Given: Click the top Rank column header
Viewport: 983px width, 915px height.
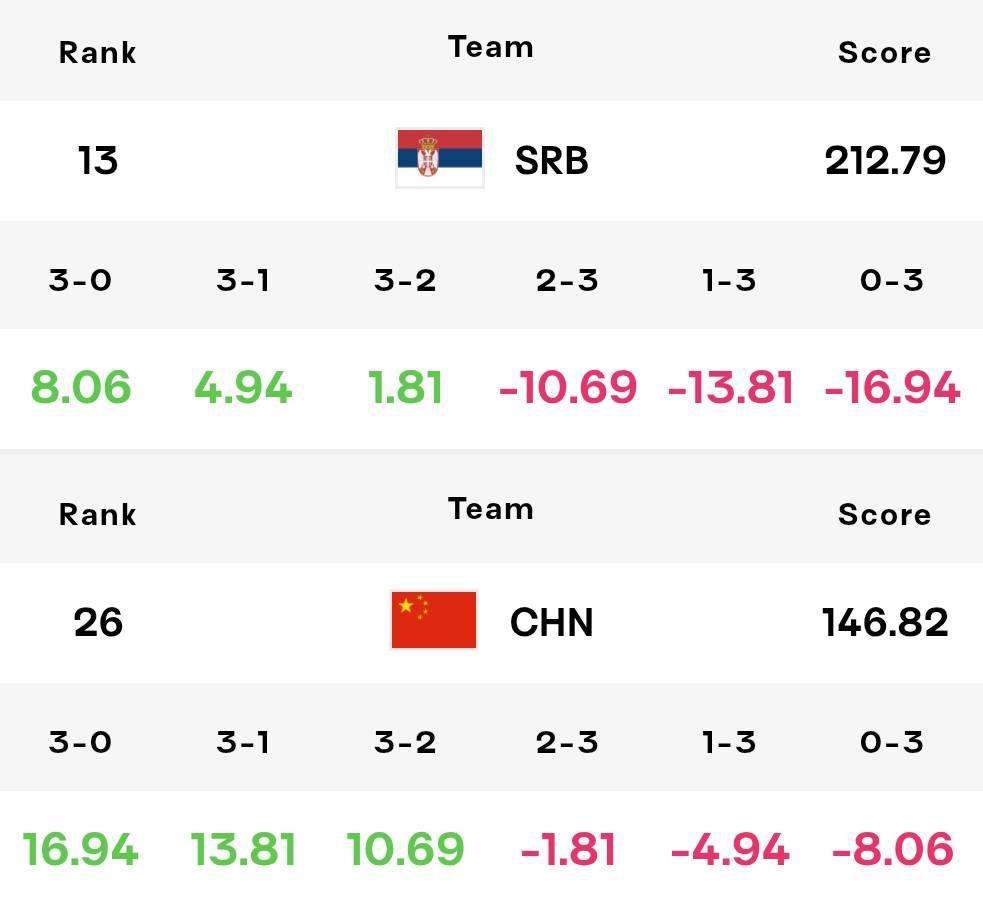Looking at the screenshot, I should pos(97,53).
